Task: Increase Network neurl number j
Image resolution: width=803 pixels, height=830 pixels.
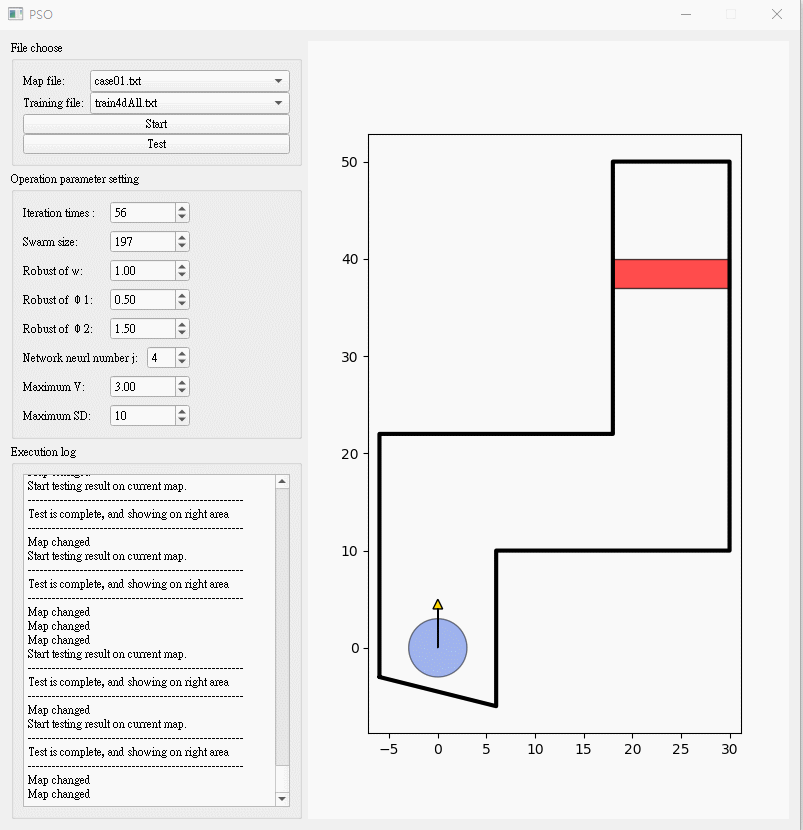Action: click(182, 353)
